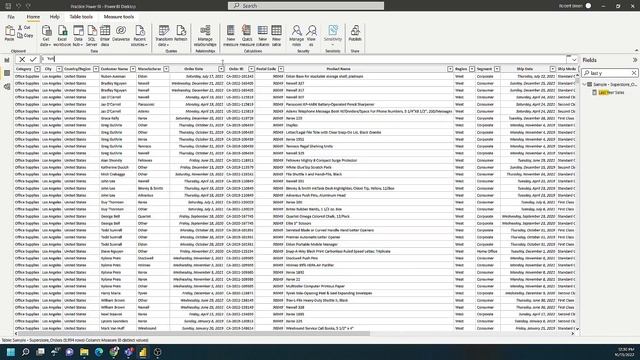Open the Postal Code column filter dropdown
Viewport: 640px width, 360px height.
click(x=281, y=69)
